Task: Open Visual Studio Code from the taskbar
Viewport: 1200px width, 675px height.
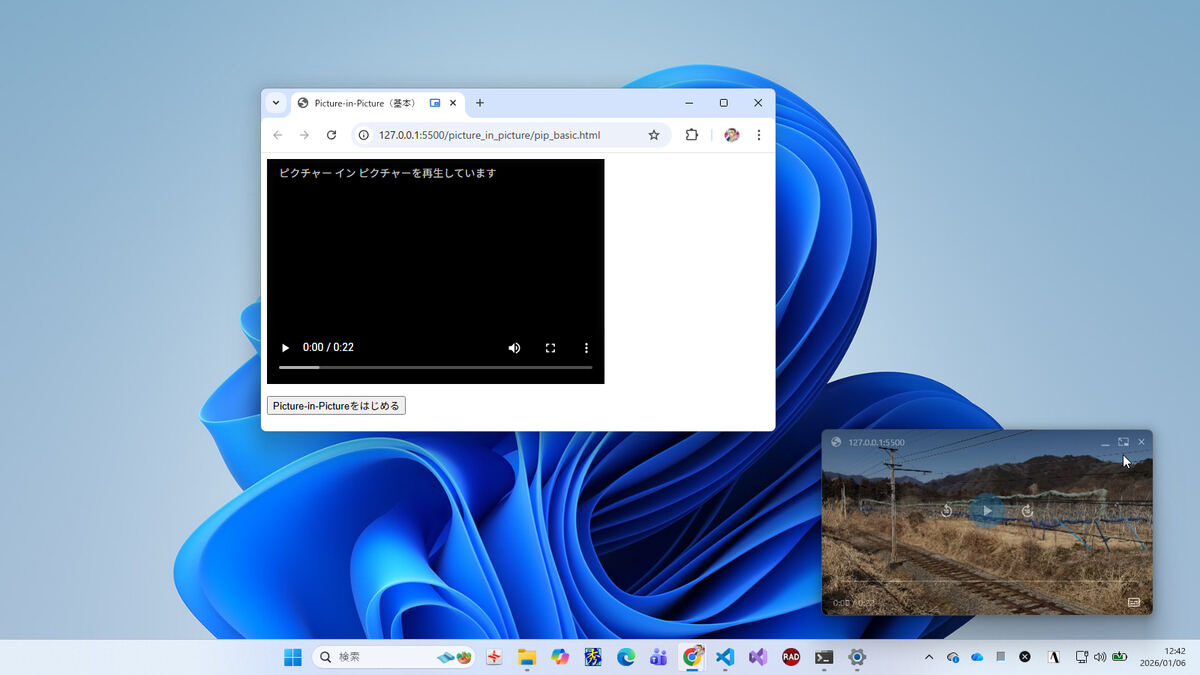Action: (725, 657)
